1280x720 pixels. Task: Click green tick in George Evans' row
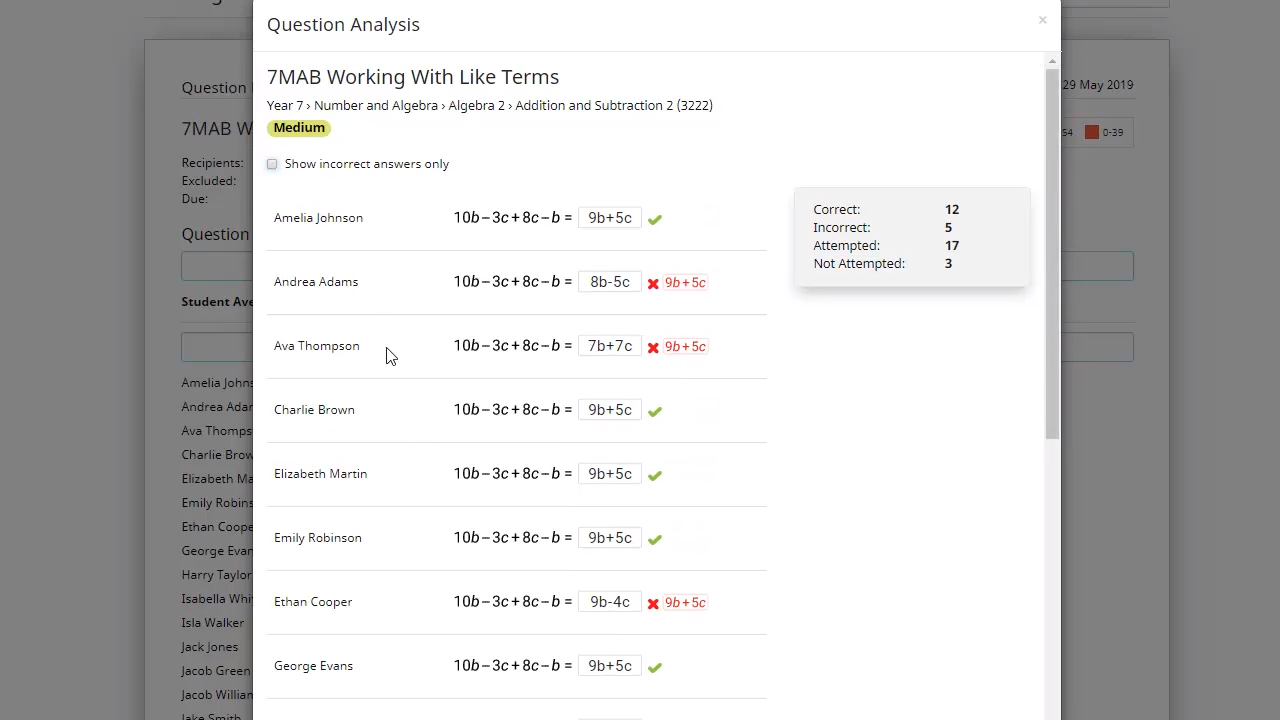[x=655, y=667]
